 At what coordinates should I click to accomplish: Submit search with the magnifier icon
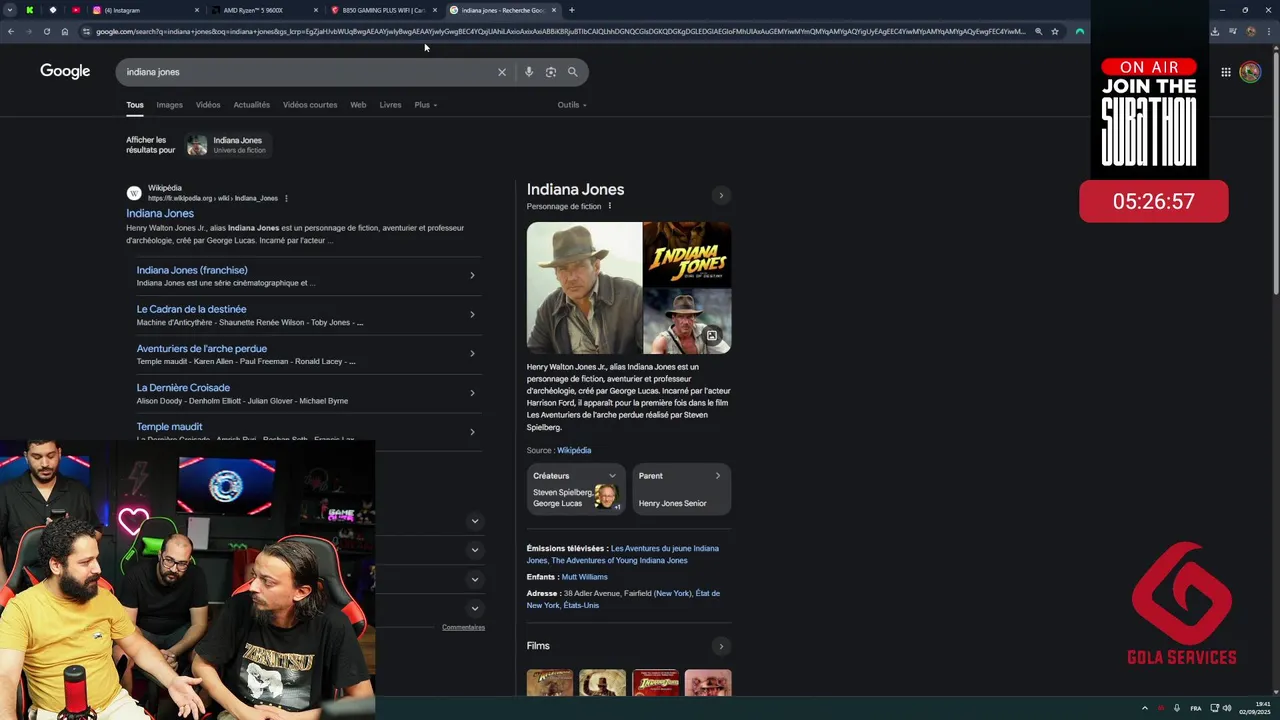coord(573,72)
